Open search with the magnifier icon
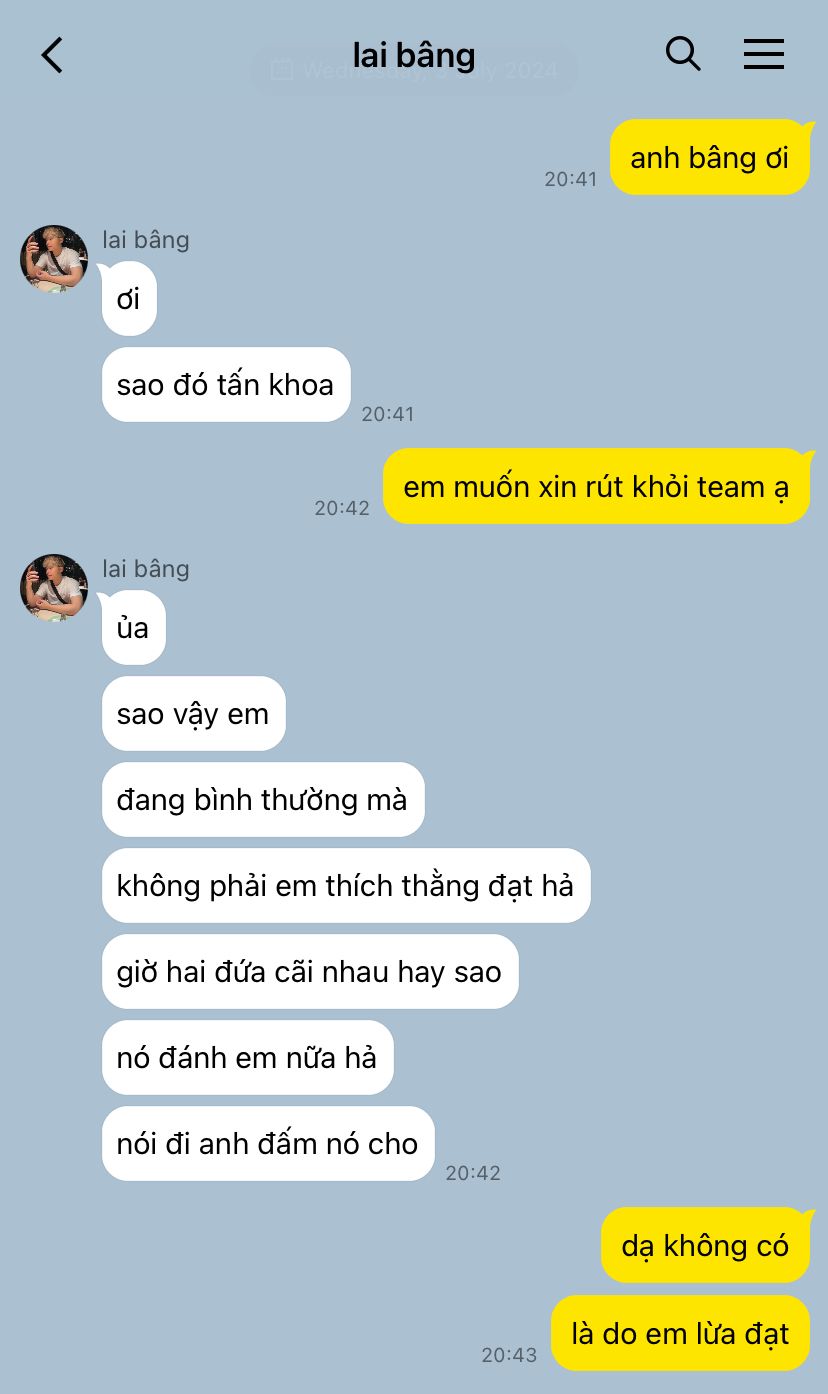 coord(683,54)
